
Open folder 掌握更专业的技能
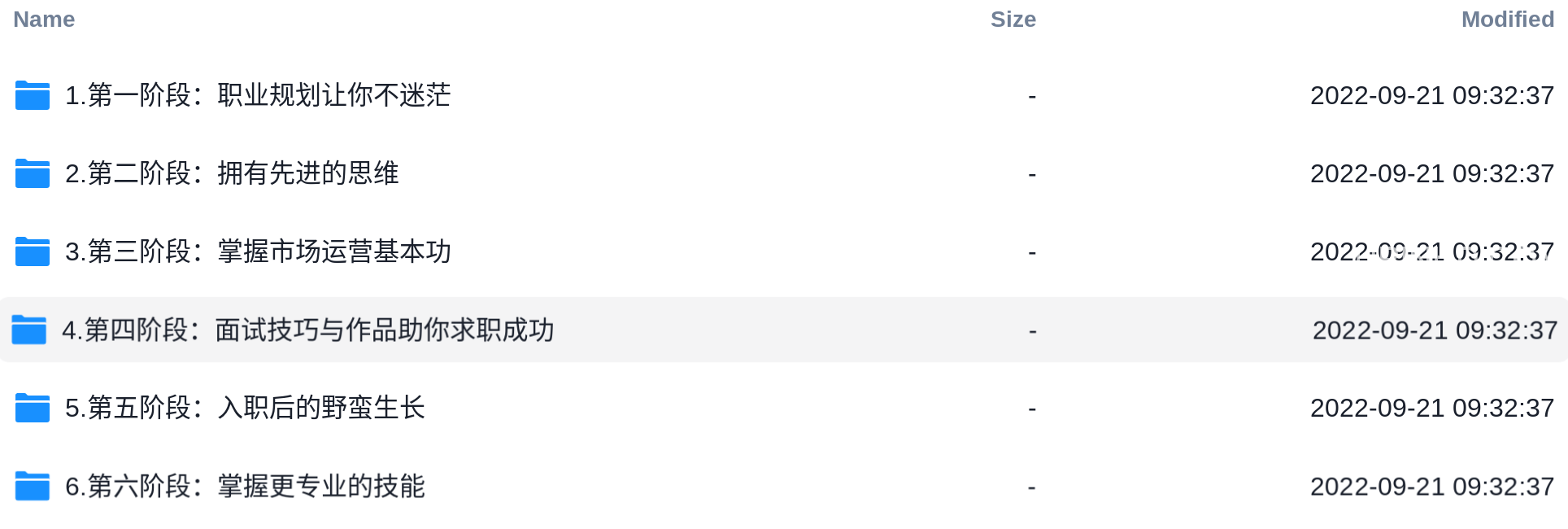pyautogui.click(x=245, y=486)
